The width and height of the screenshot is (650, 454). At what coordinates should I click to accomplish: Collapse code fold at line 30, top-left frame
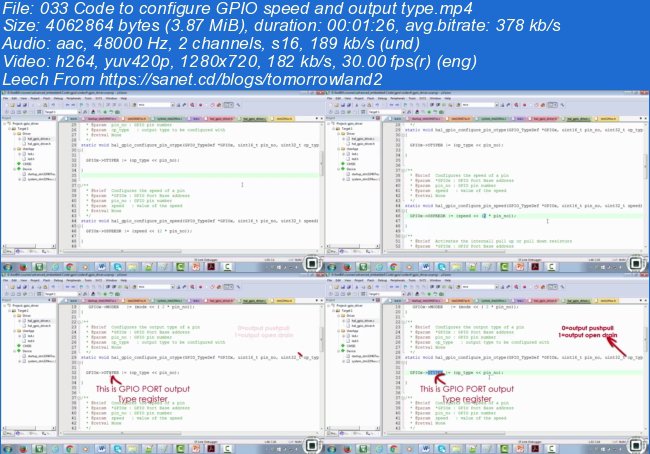click(79, 150)
